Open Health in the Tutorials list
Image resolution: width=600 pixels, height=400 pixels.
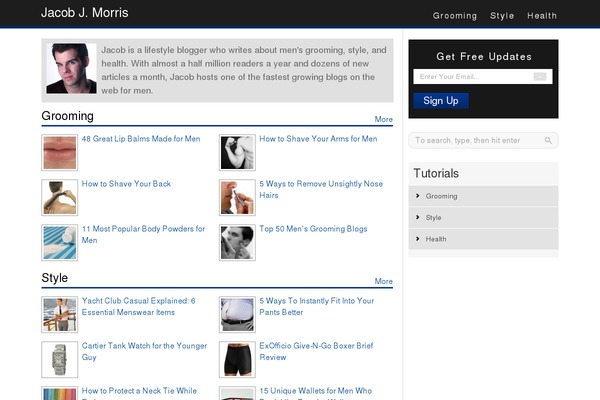tap(436, 239)
